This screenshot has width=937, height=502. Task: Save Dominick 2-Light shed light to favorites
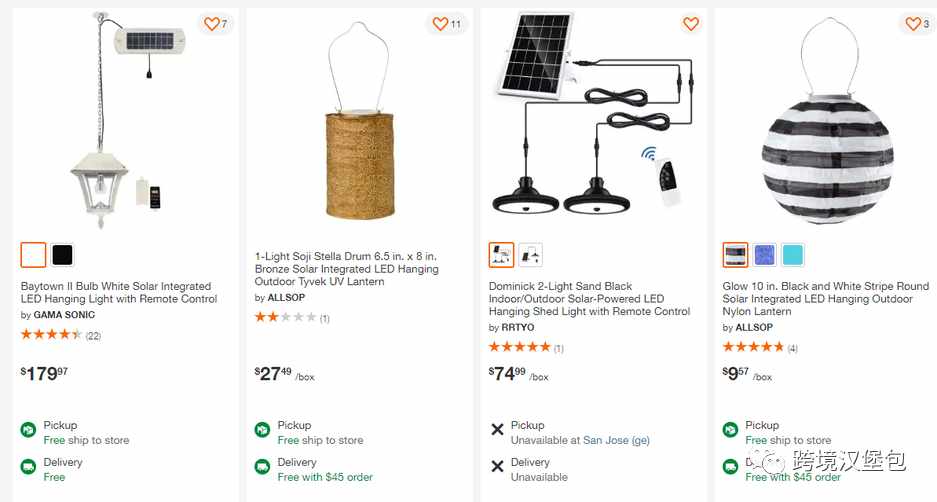click(691, 24)
